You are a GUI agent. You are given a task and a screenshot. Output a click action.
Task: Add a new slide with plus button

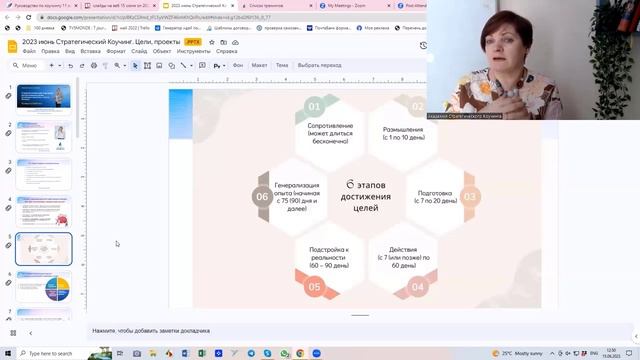51,65
